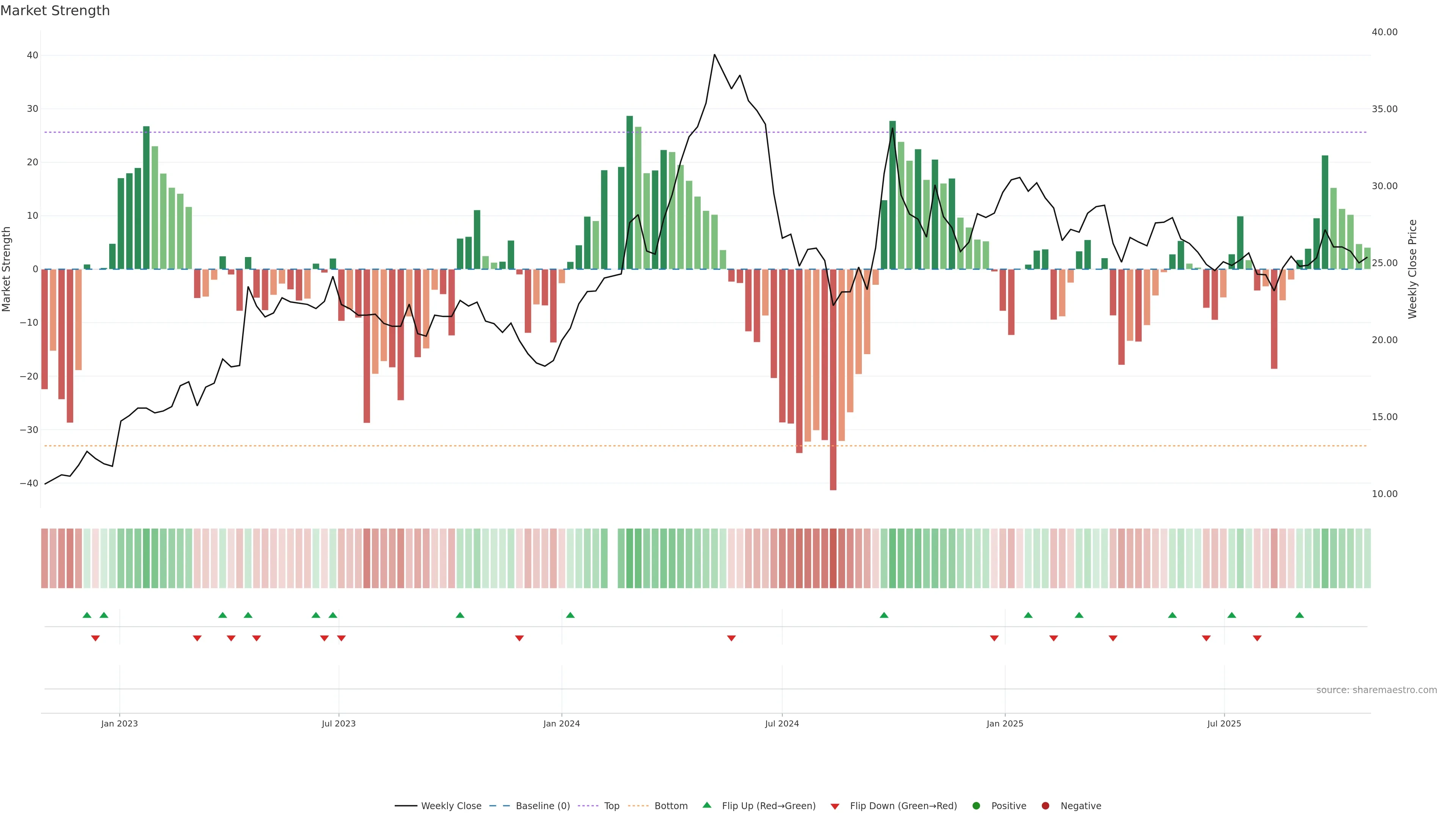
Task: Click the Jul 2025 axis label
Action: tap(1224, 723)
